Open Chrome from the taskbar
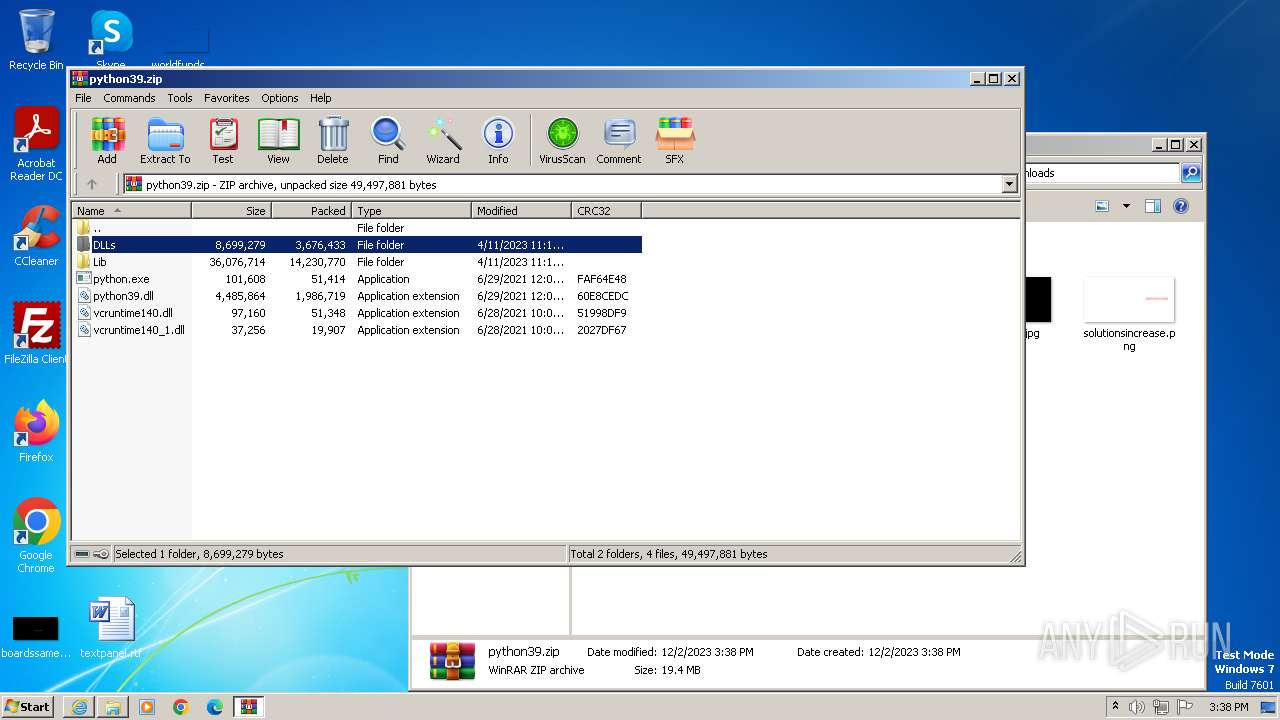 coord(181,707)
